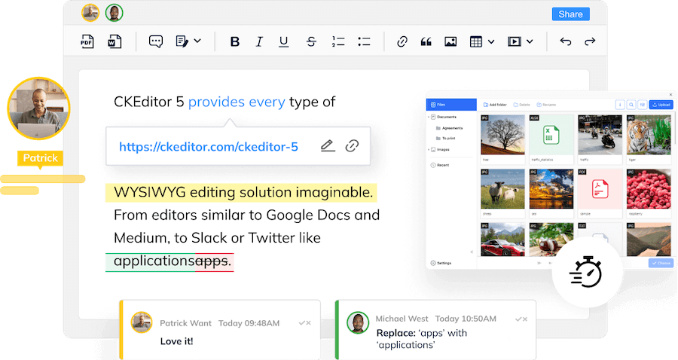Screen dimensions: 678x360
Task: Select the first collaborator avatar in header
Action: (x=90, y=13)
